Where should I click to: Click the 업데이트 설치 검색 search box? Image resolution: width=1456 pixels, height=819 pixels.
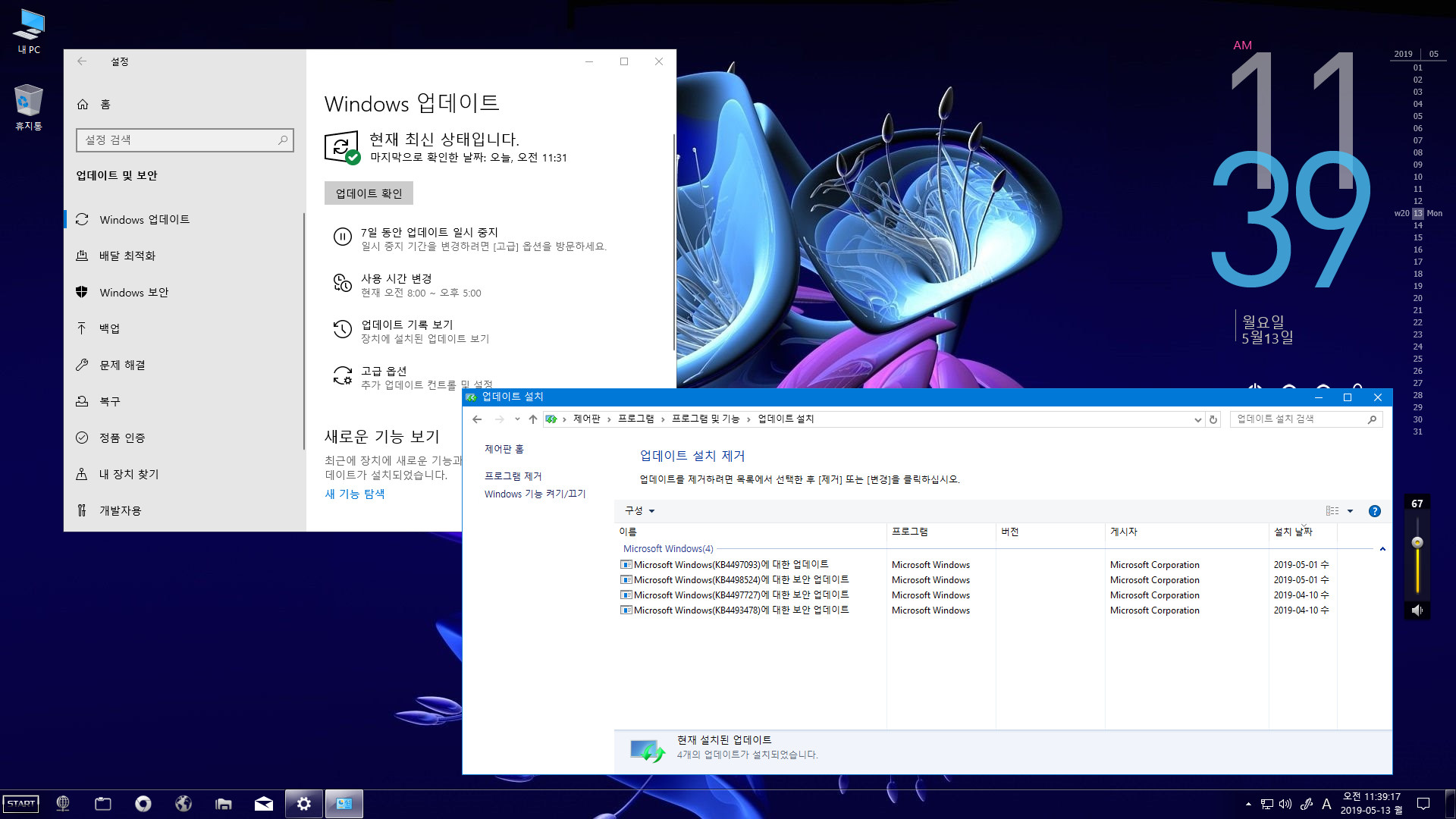pyautogui.click(x=1306, y=419)
